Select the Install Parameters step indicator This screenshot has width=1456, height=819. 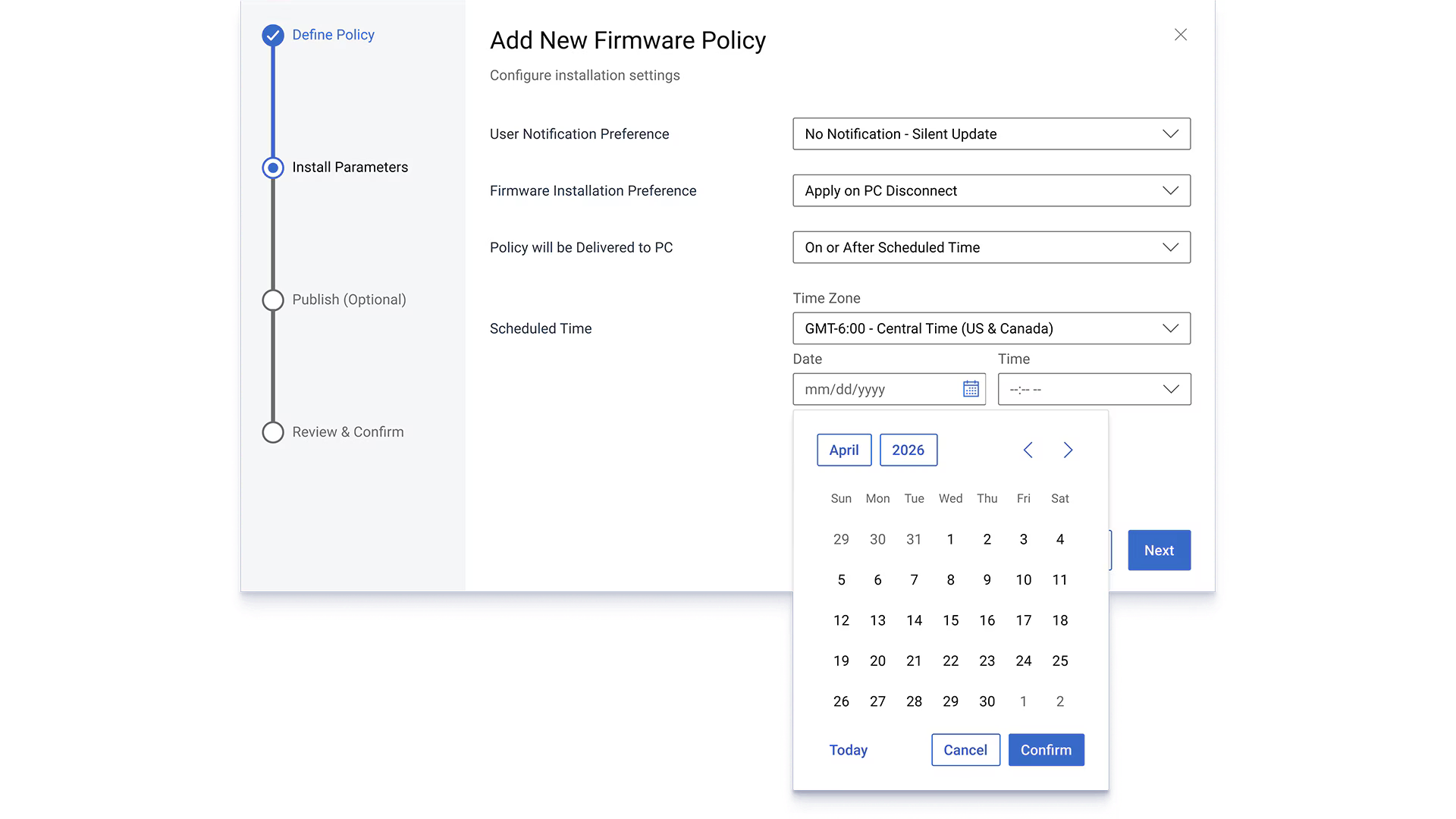click(x=273, y=168)
